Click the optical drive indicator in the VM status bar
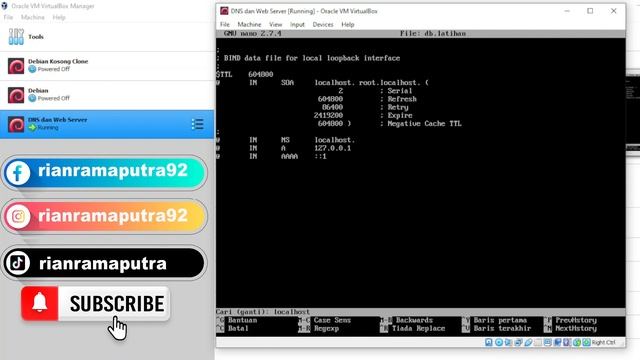 pos(499,342)
